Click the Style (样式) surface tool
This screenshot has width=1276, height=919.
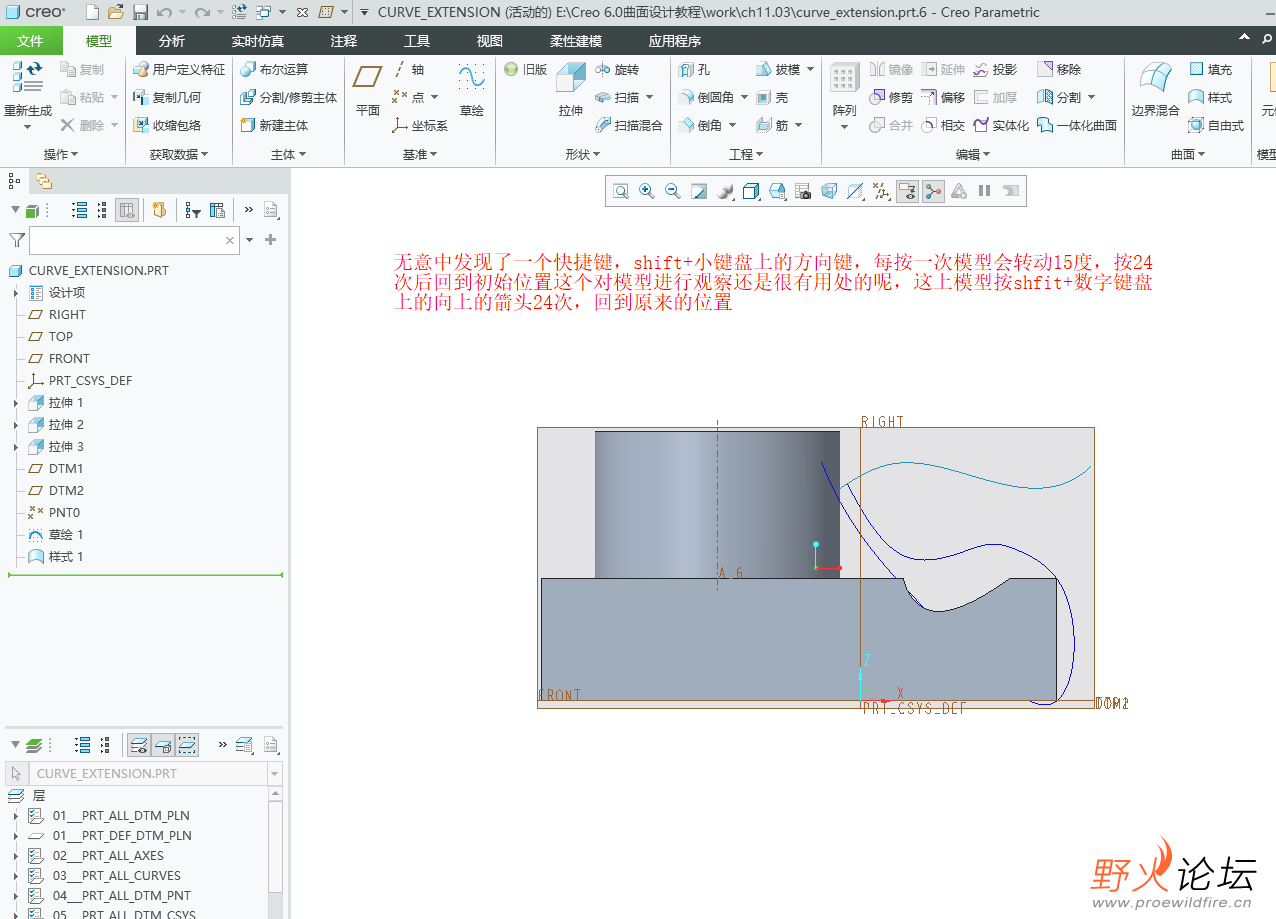click(x=1210, y=98)
